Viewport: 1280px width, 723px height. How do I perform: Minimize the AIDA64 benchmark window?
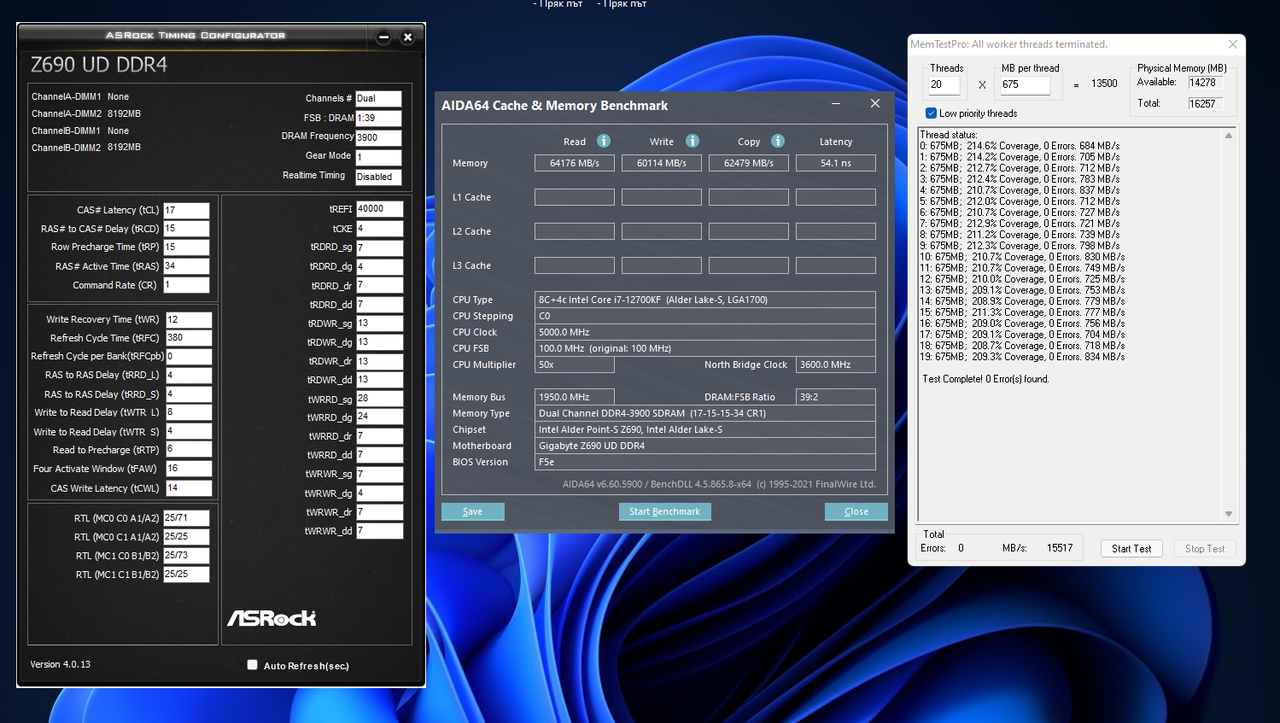(x=837, y=104)
